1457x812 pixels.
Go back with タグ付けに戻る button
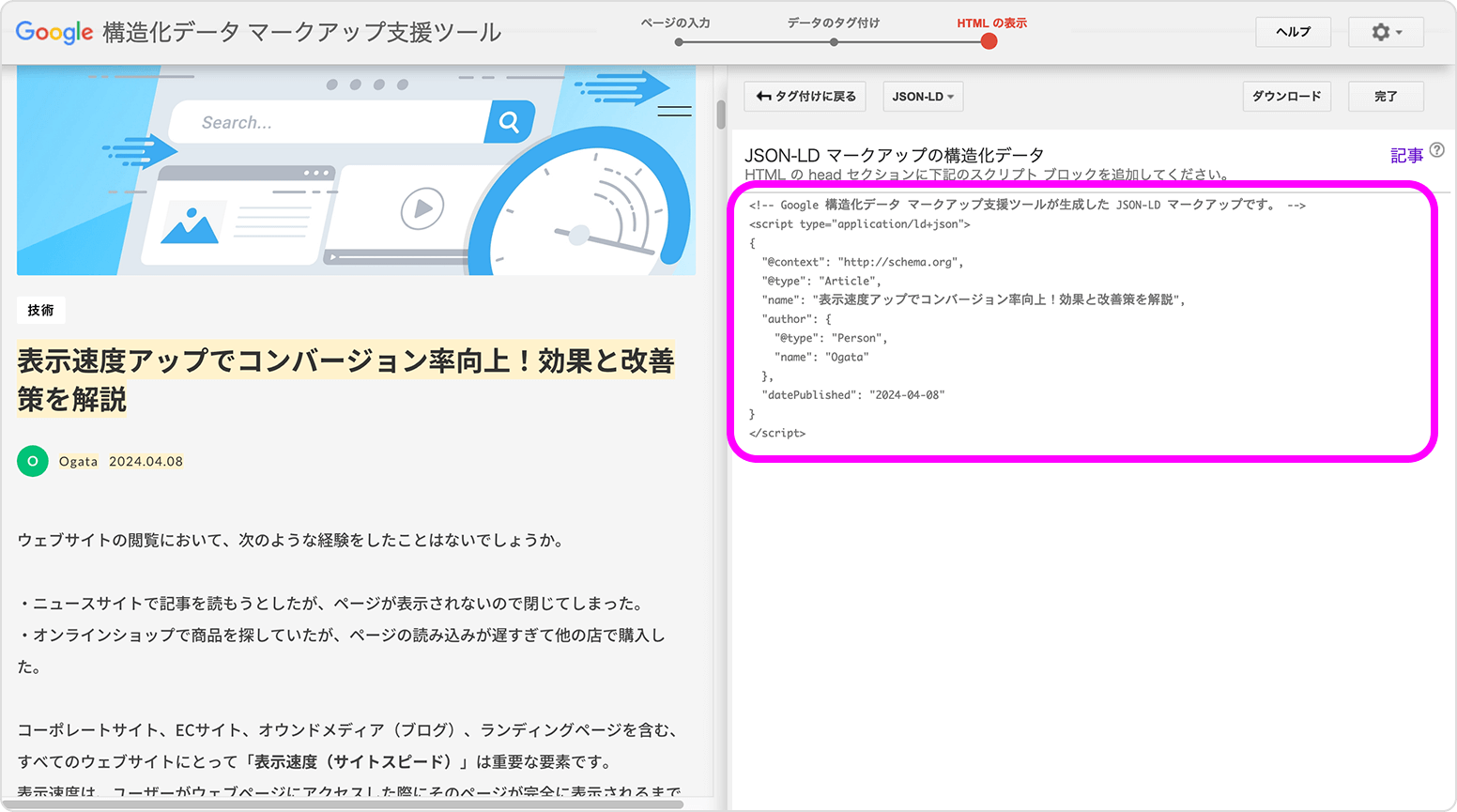coord(805,97)
